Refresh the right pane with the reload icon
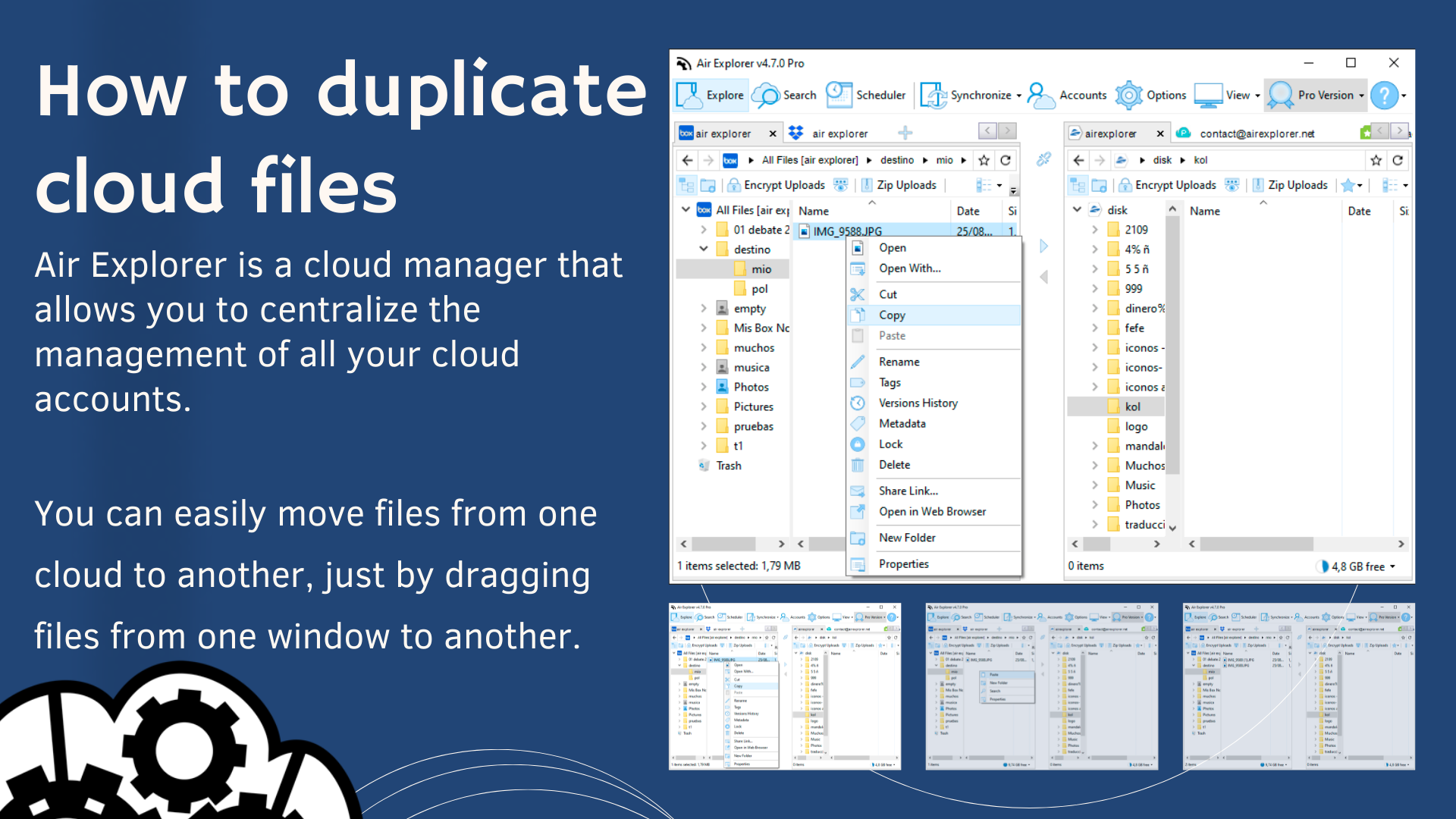The image size is (1456, 819). pos(1398,160)
